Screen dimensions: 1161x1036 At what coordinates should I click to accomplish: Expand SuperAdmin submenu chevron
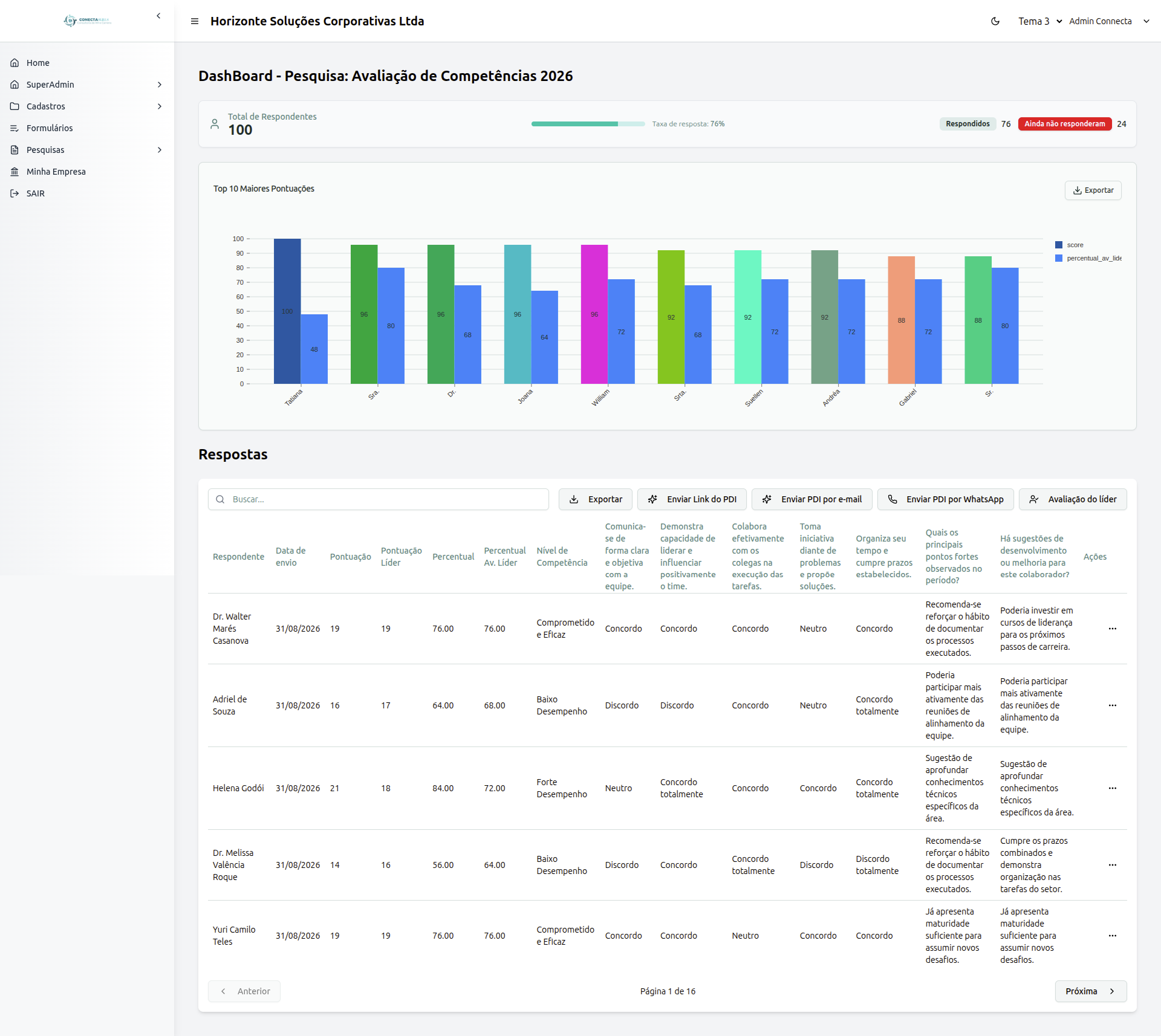tap(160, 85)
